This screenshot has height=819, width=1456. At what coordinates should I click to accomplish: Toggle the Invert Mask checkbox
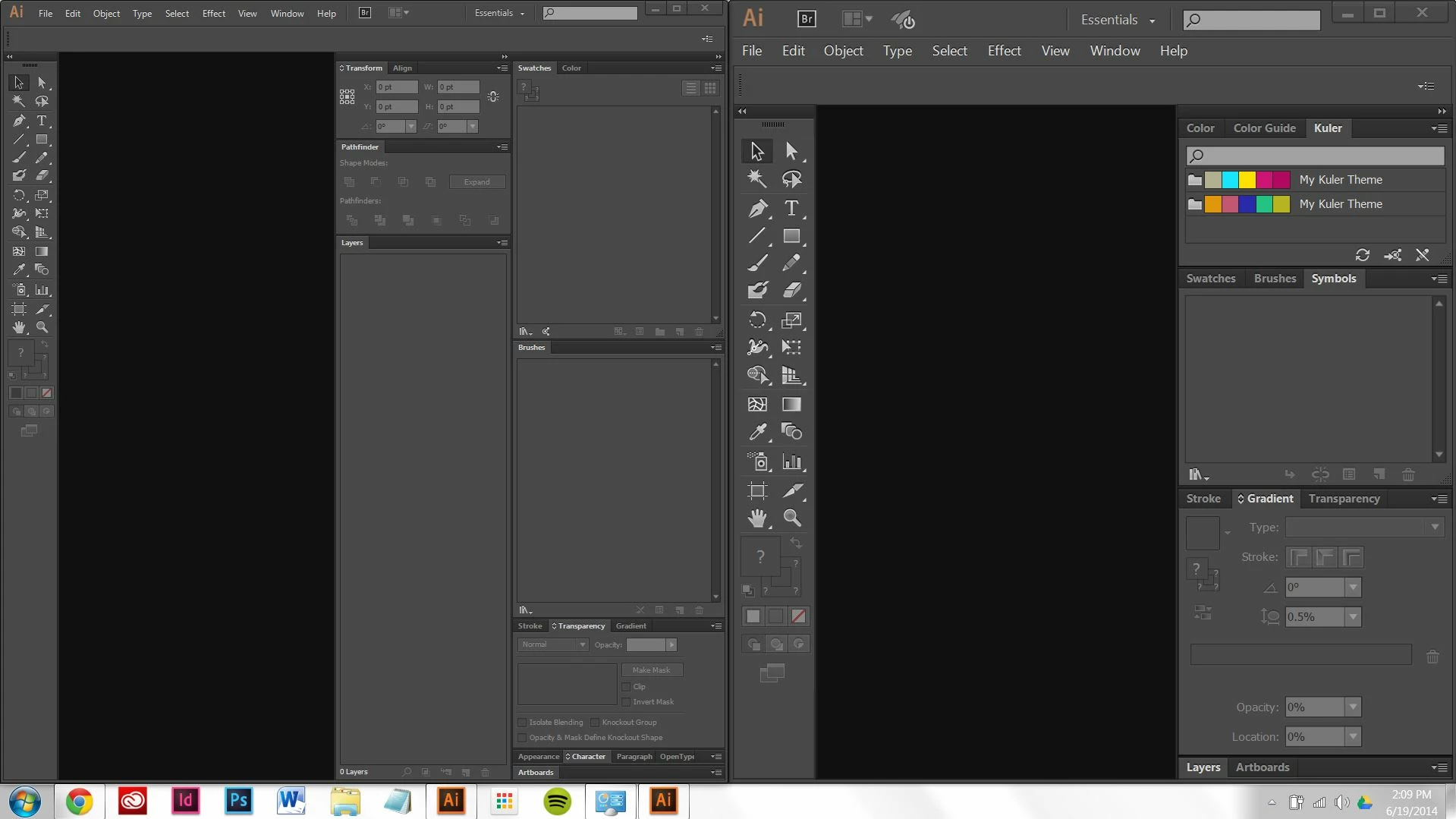pyautogui.click(x=627, y=702)
